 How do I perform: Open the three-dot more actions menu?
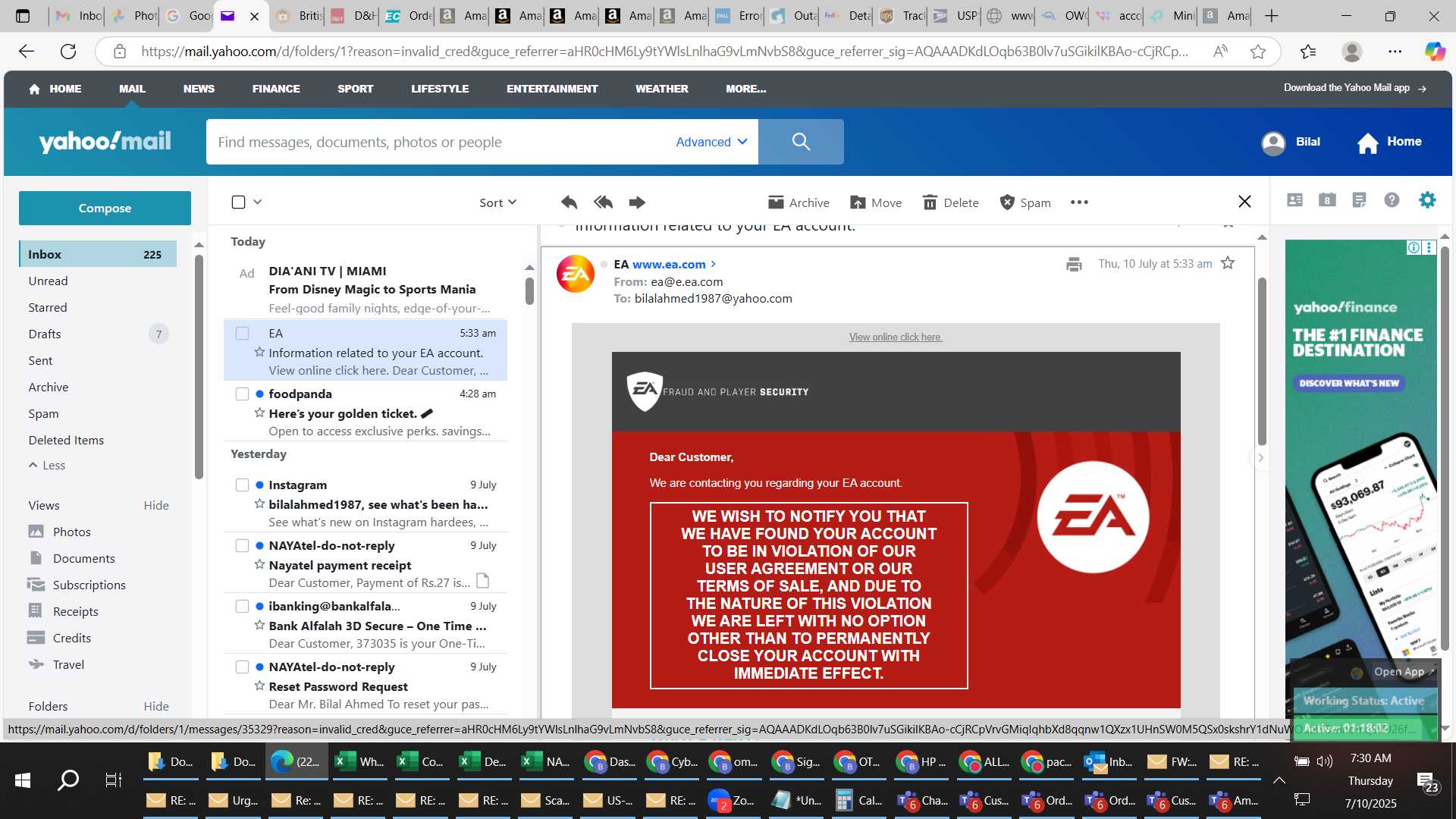(1079, 202)
